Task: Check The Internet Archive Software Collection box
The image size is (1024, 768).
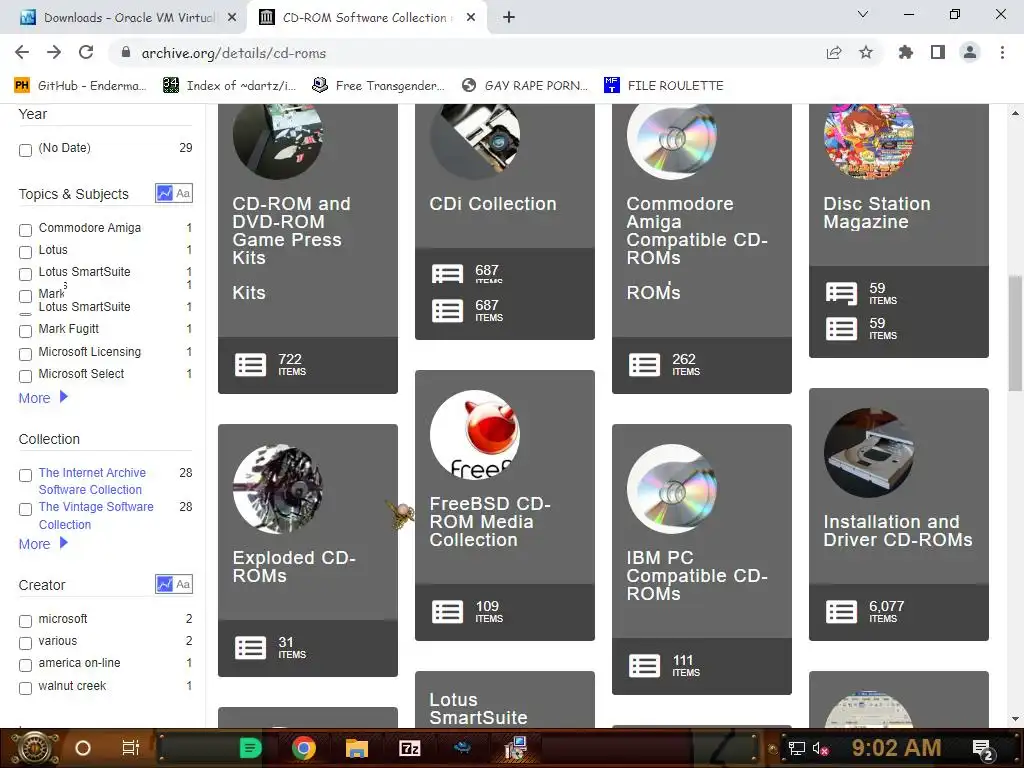Action: (25, 475)
